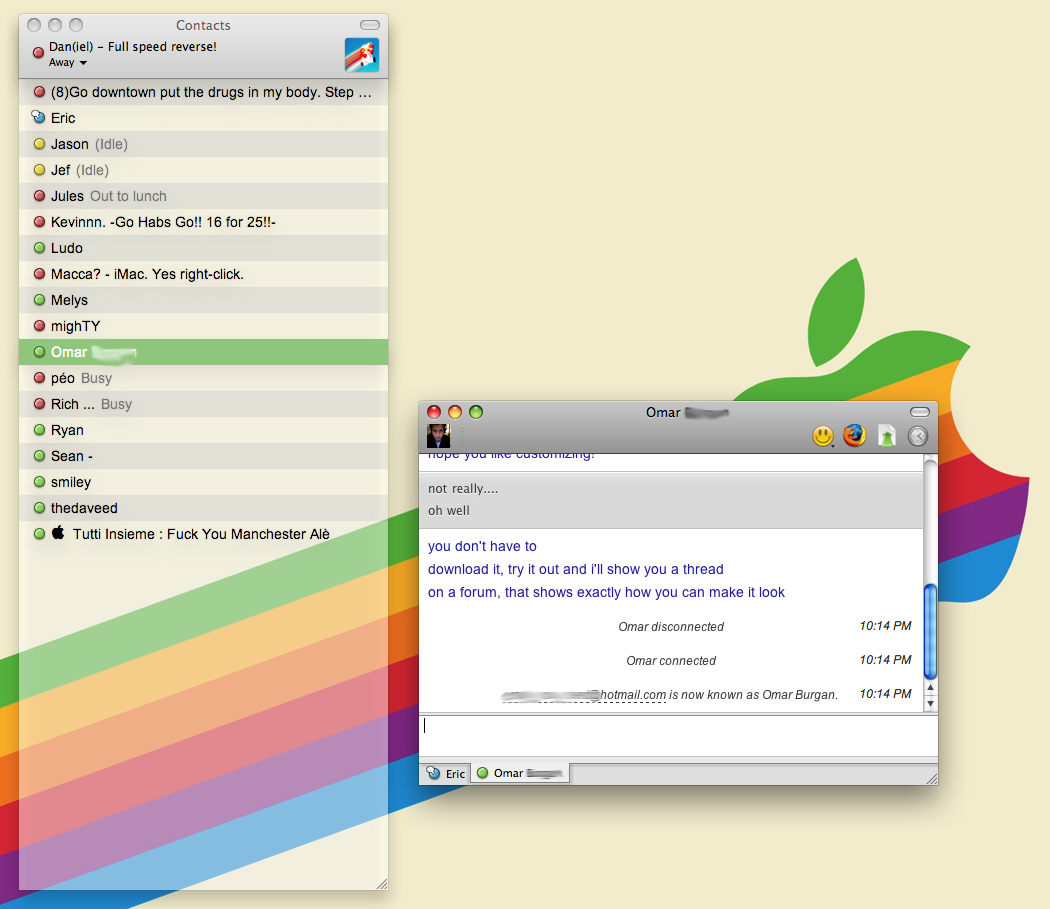Click the Firefox icon in chat toolbar
1050x909 pixels.
[x=854, y=435]
